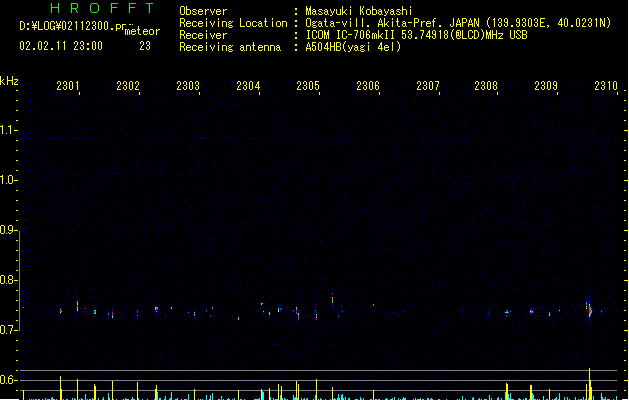Click the 0.6 kHz axis label
Screen dimensions: 629x400
[8, 380]
